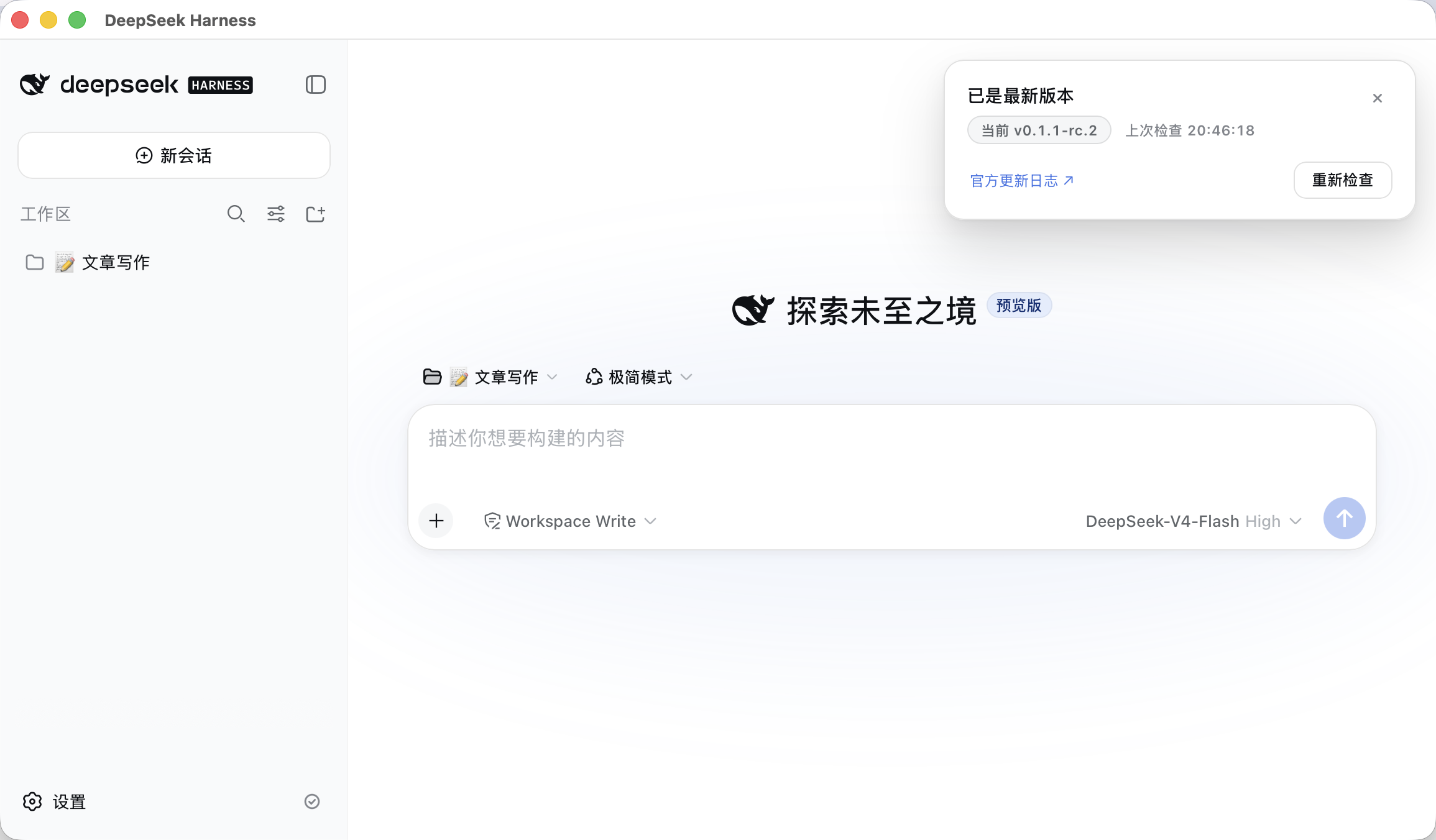Open the DeepSeek-V4-Flash High model dropdown
This screenshot has height=840, width=1436.
pyautogui.click(x=1194, y=521)
